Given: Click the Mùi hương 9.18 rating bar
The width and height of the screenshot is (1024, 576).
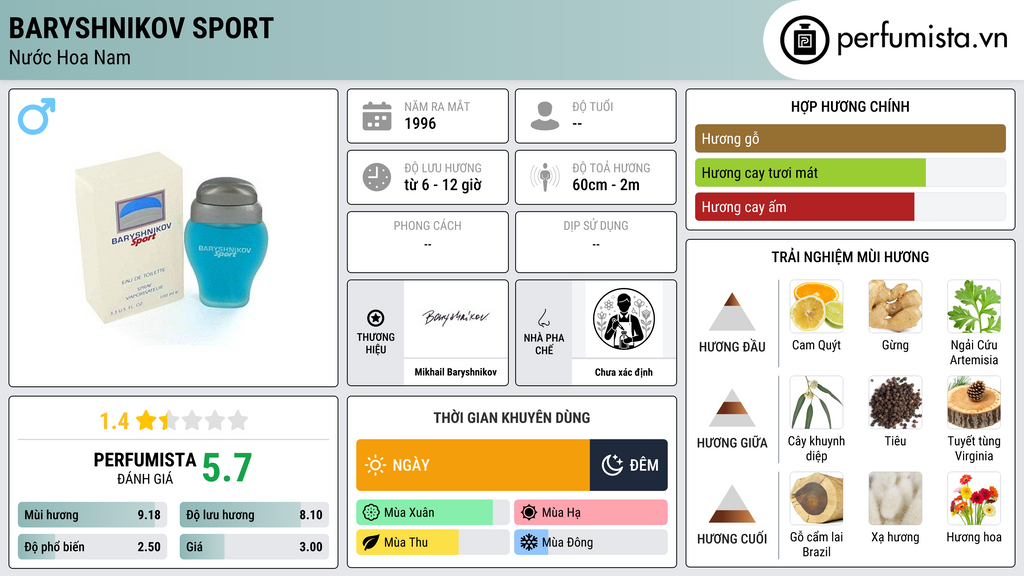Looking at the screenshot, I should pyautogui.click(x=93, y=515).
